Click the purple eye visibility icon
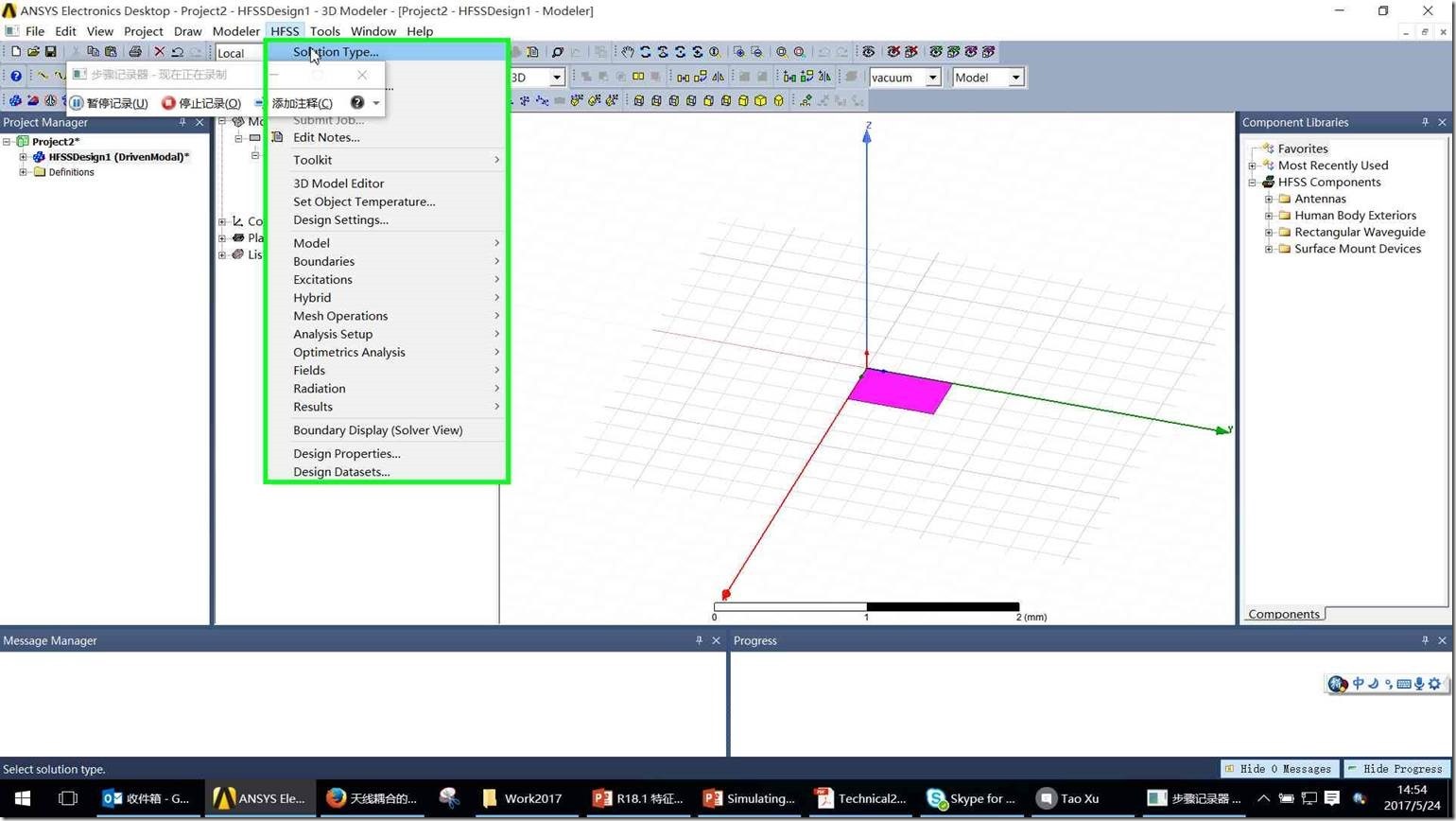 971,52
